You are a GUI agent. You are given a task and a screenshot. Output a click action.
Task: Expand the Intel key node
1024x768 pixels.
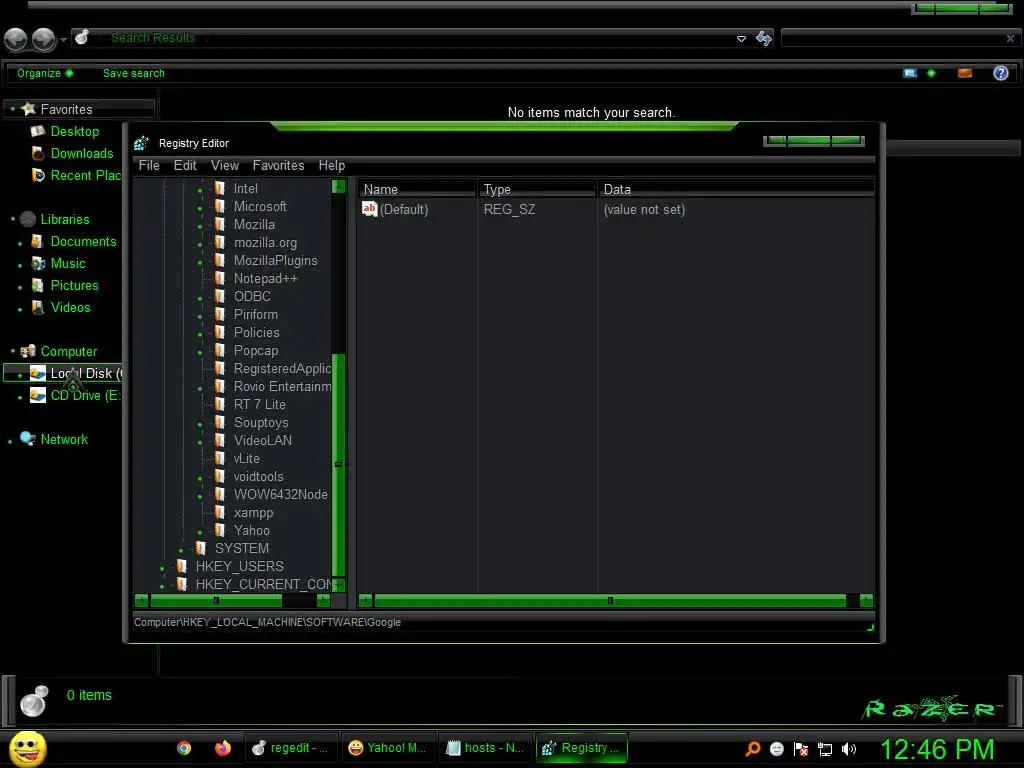[x=200, y=190]
